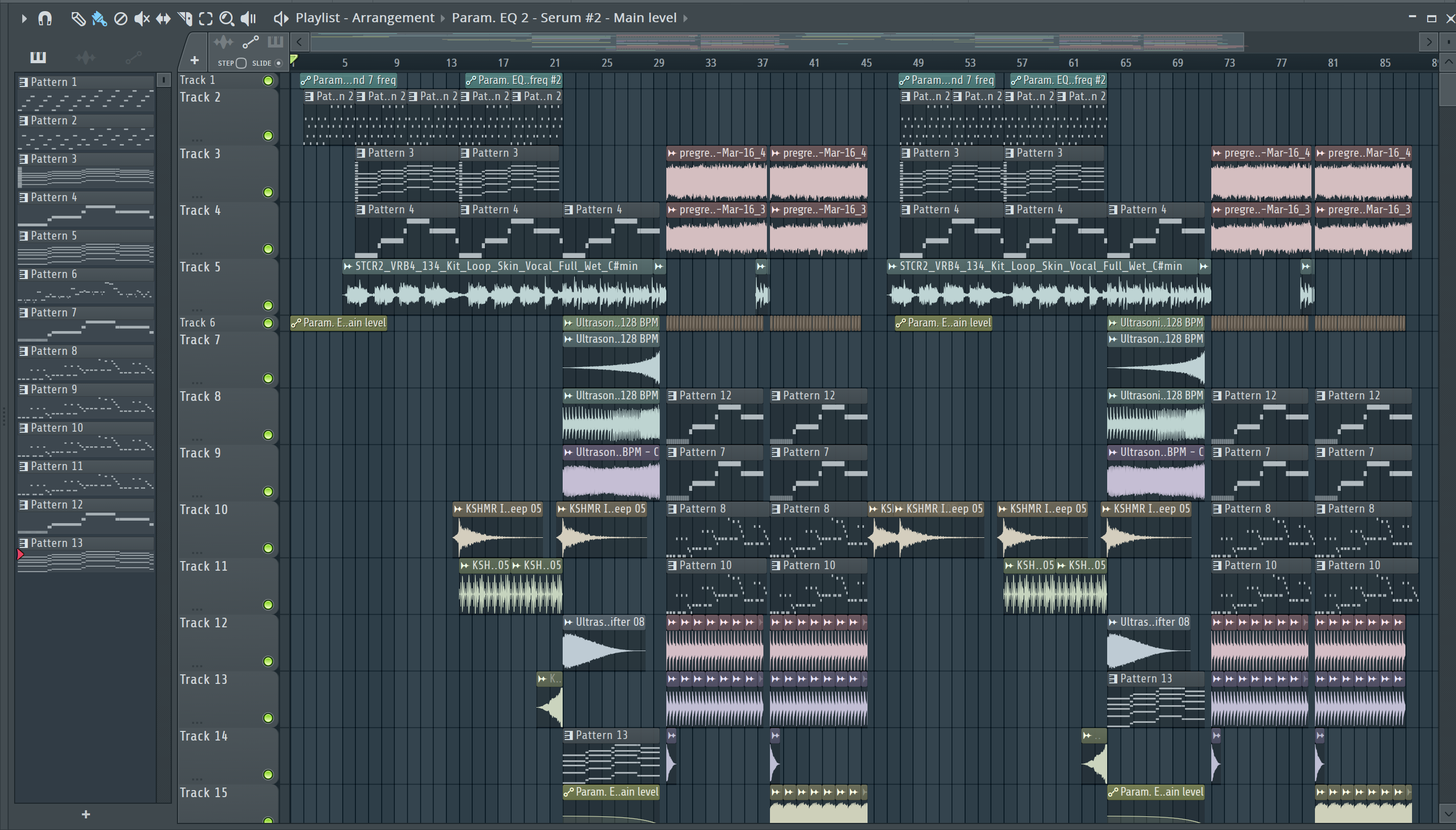Select the Playback scrub tool

point(248,19)
